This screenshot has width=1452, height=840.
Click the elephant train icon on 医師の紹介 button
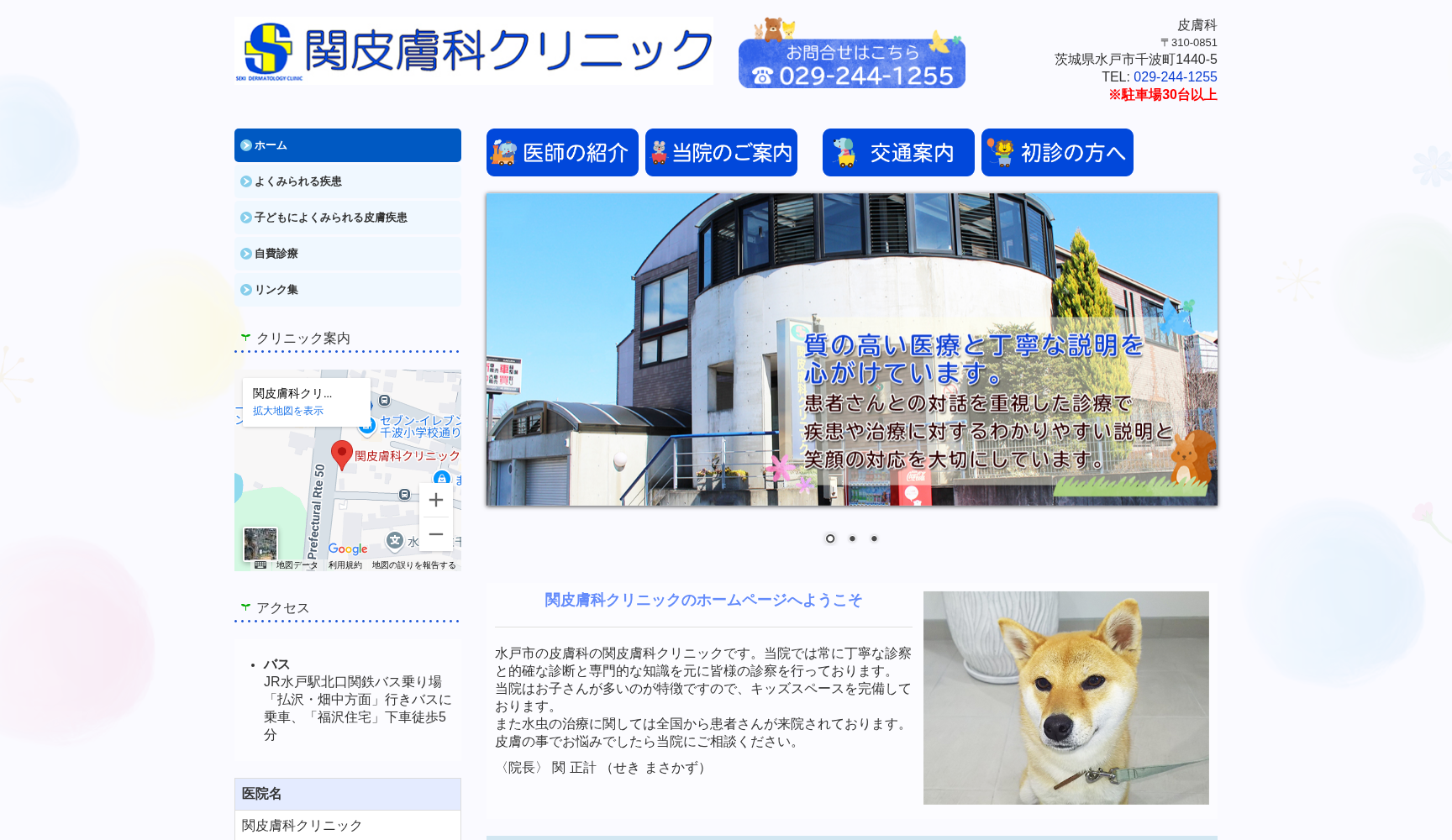[x=504, y=152]
